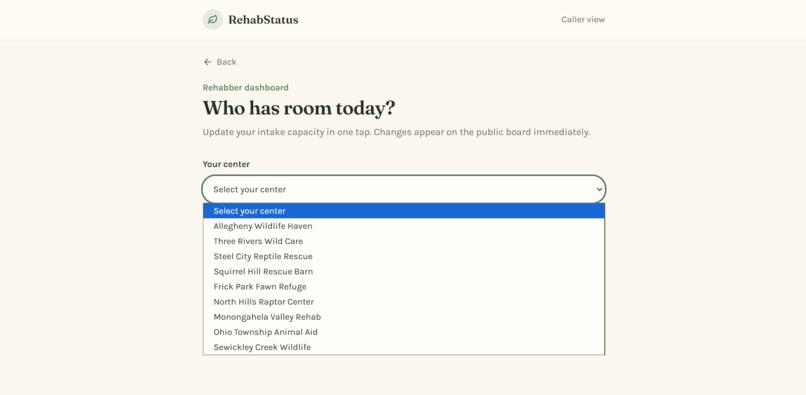
Task: Choose Squirrel Hill Rescue Barn
Action: click(x=404, y=272)
